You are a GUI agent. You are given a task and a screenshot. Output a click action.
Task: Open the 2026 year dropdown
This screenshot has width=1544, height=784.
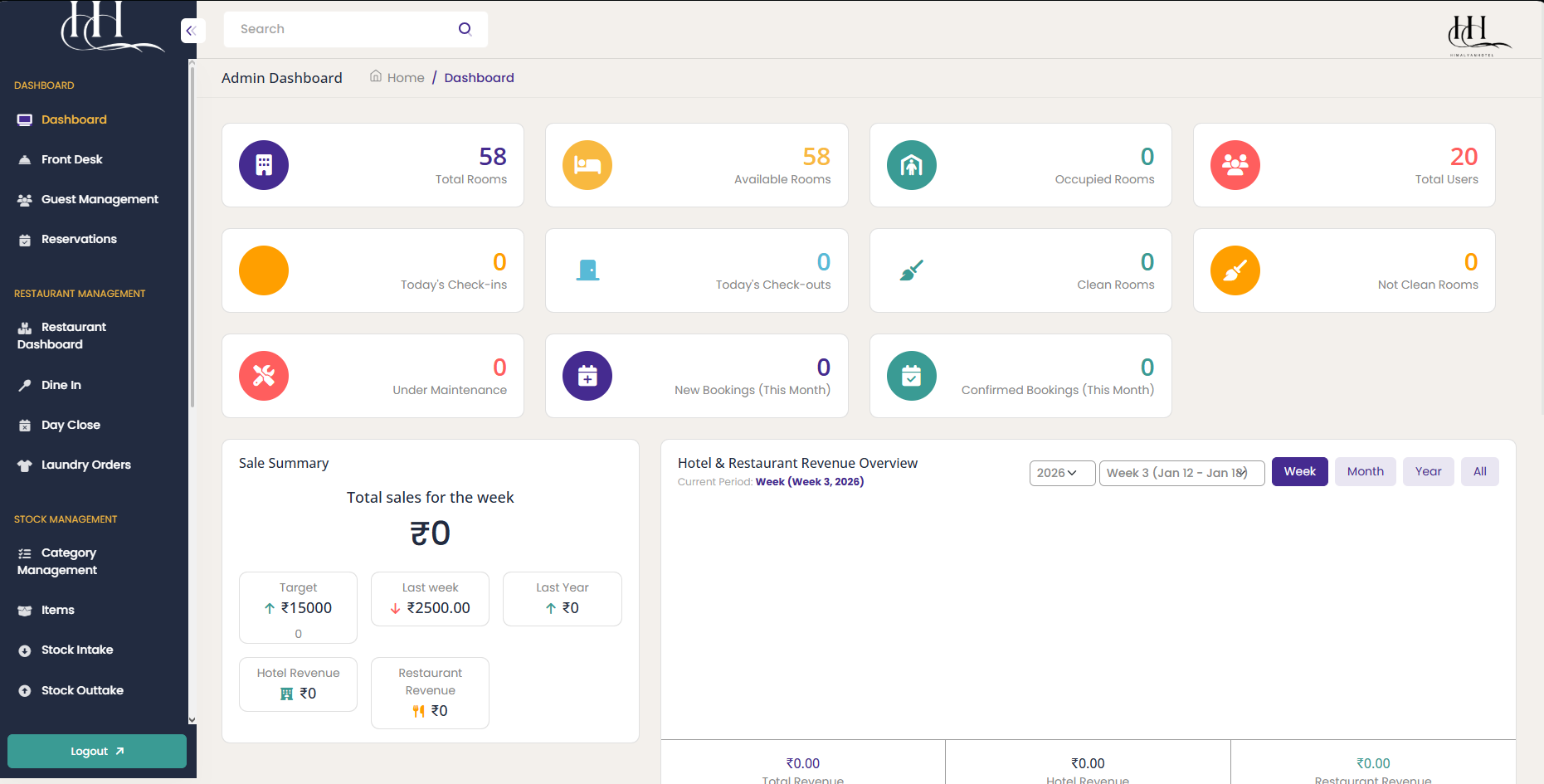tap(1062, 473)
